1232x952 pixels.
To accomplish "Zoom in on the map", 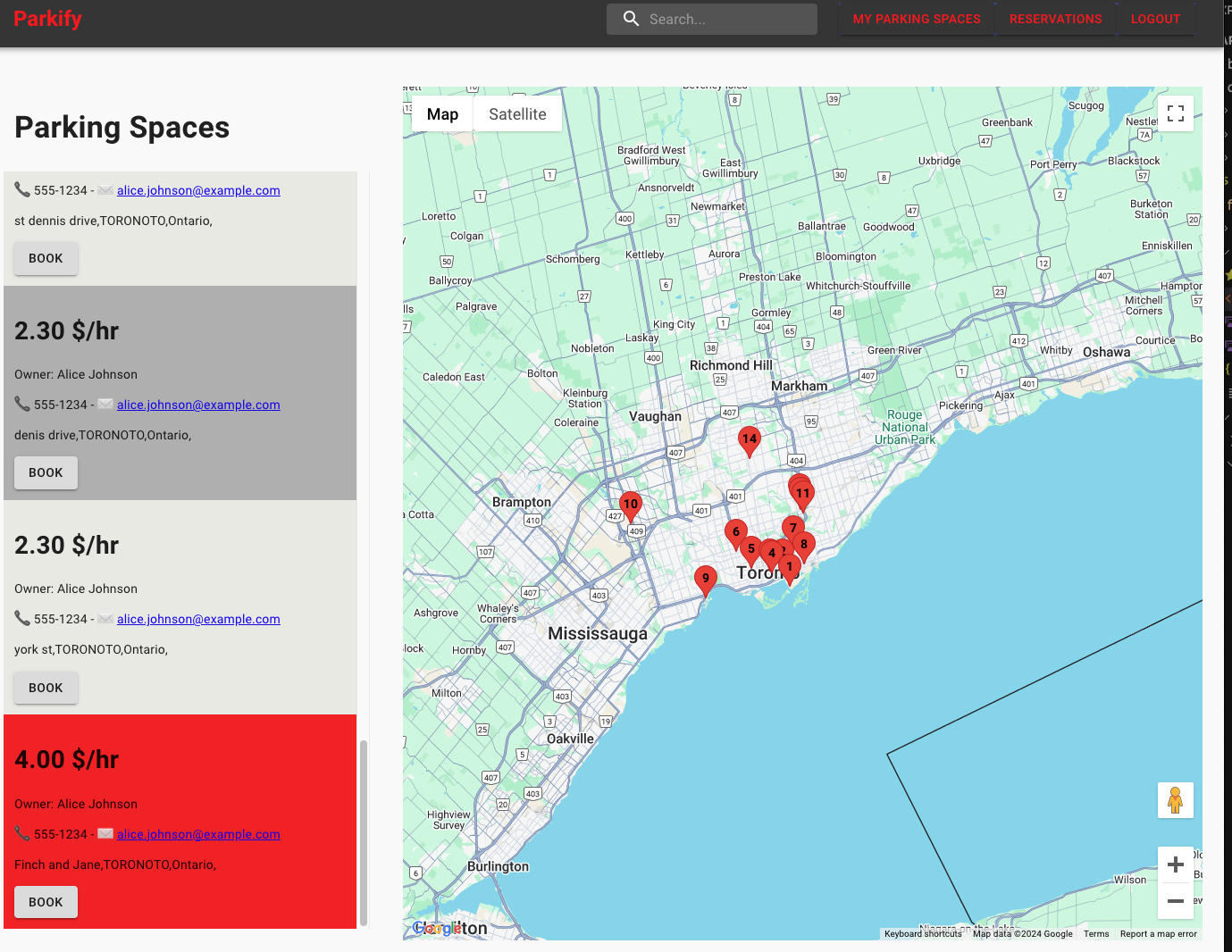I will [x=1175, y=864].
